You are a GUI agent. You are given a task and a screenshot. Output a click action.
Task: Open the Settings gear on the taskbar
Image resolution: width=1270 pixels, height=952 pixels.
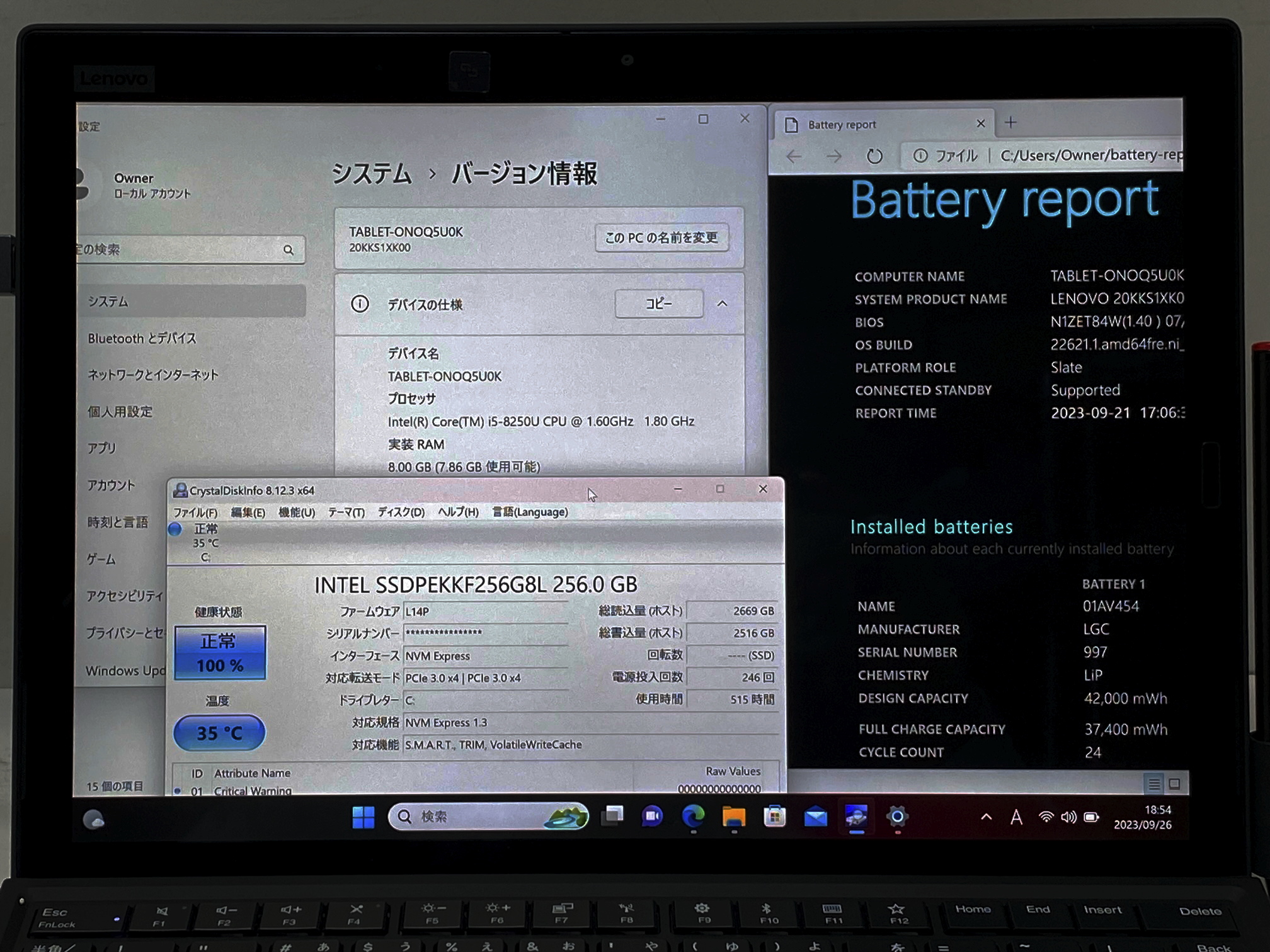[897, 817]
